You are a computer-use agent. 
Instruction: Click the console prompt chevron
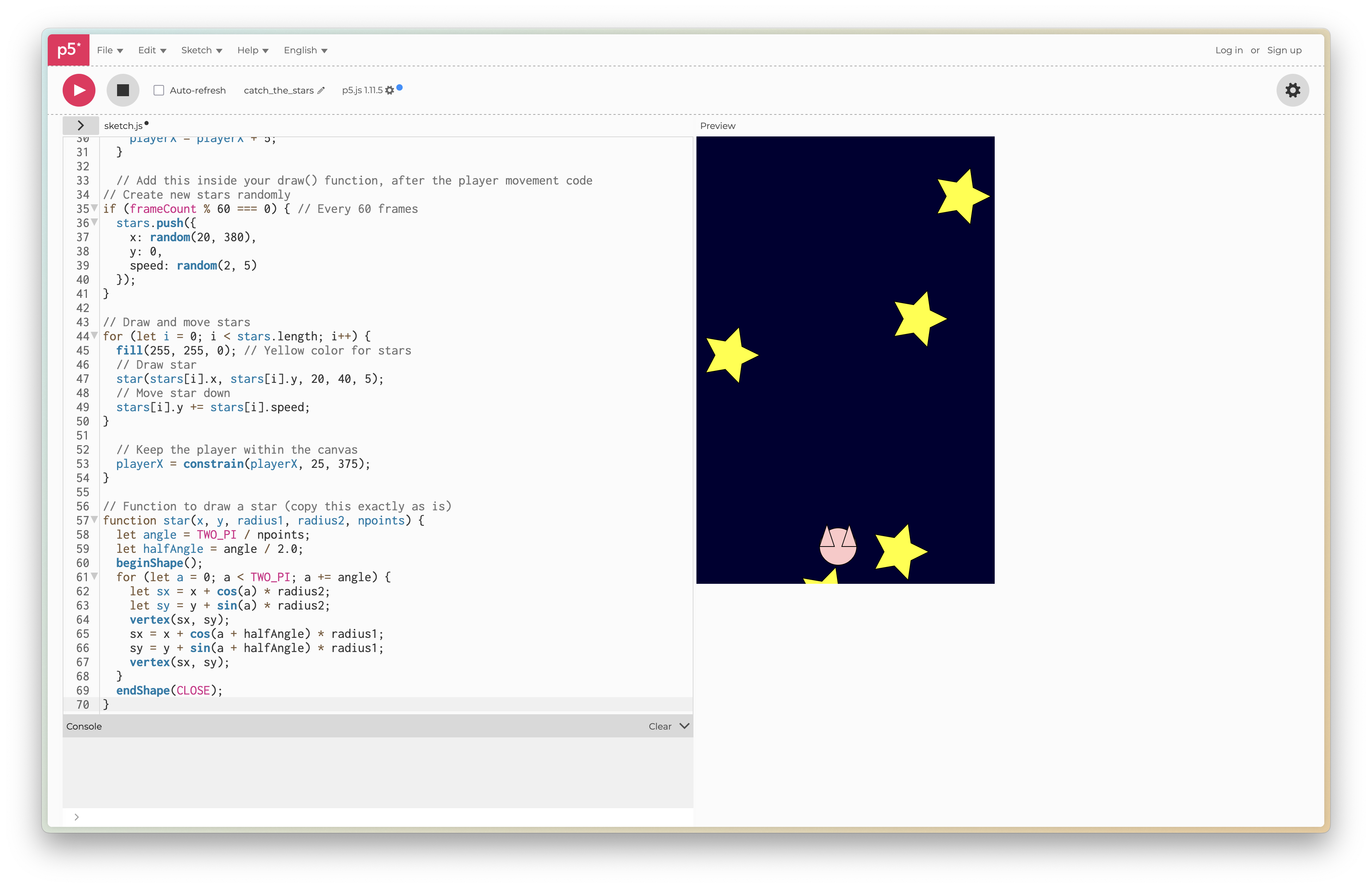pyautogui.click(x=77, y=816)
